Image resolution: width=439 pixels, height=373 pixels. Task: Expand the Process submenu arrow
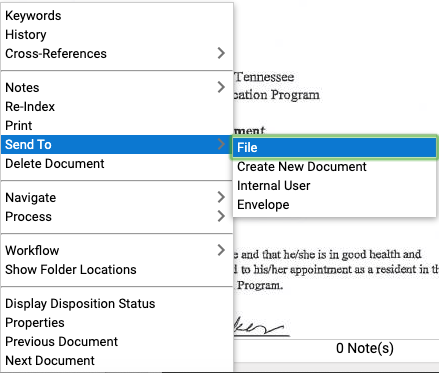pos(221,216)
